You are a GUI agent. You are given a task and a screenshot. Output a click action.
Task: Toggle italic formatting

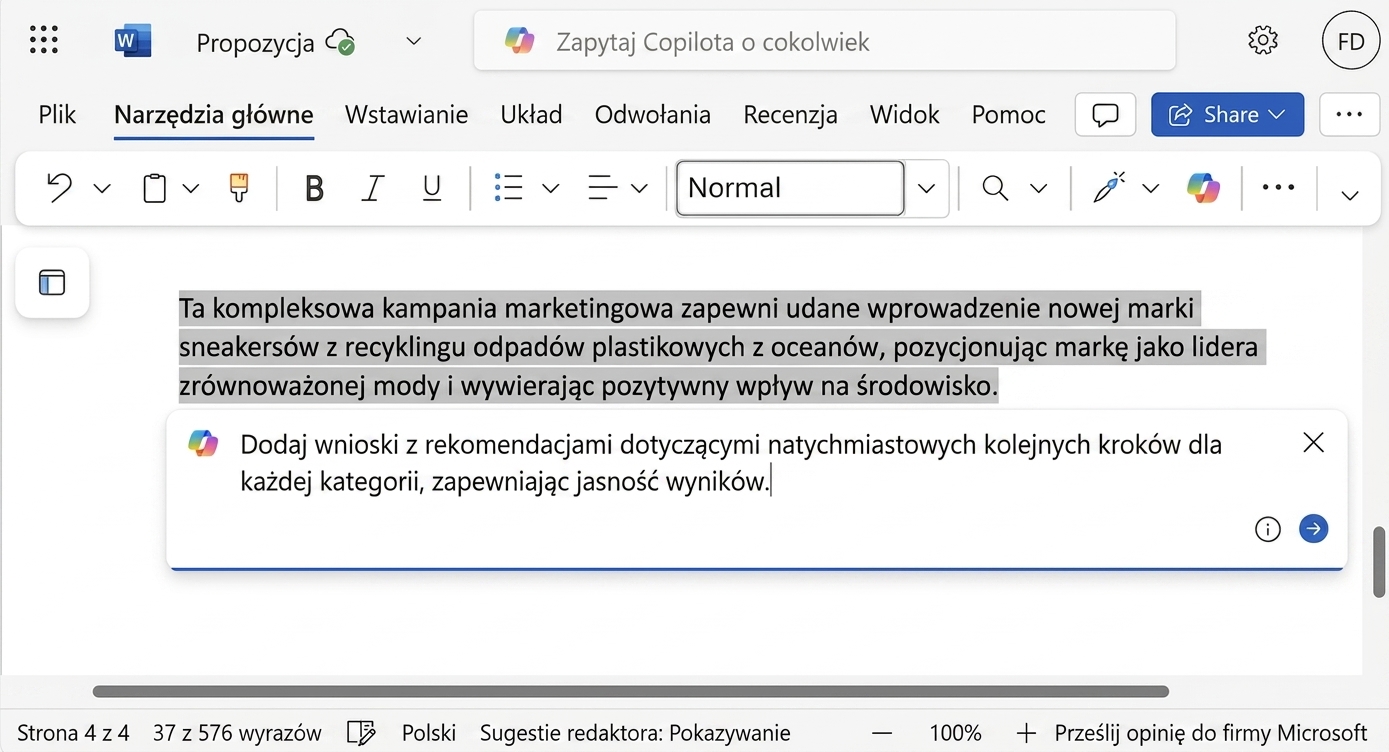pos(373,187)
